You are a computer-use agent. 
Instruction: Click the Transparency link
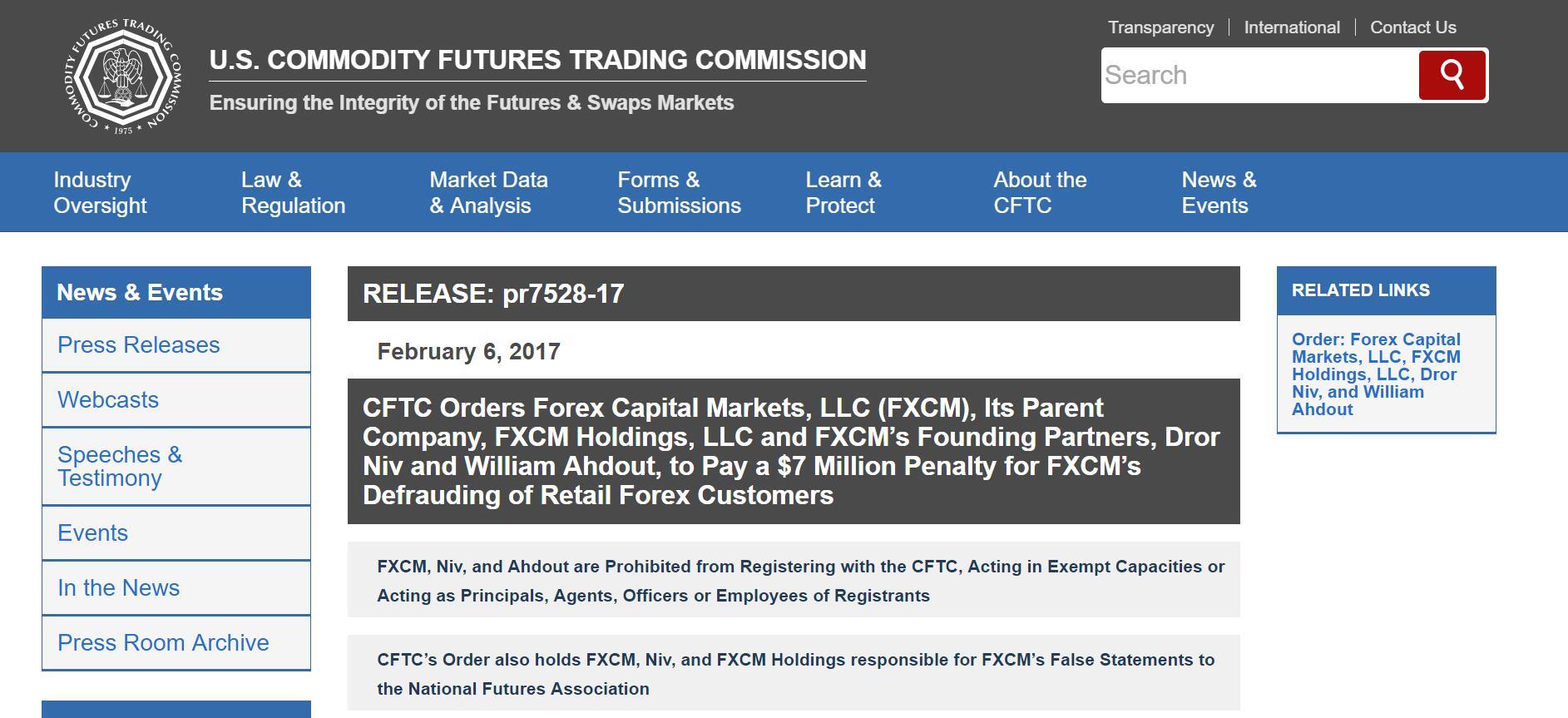point(1160,27)
